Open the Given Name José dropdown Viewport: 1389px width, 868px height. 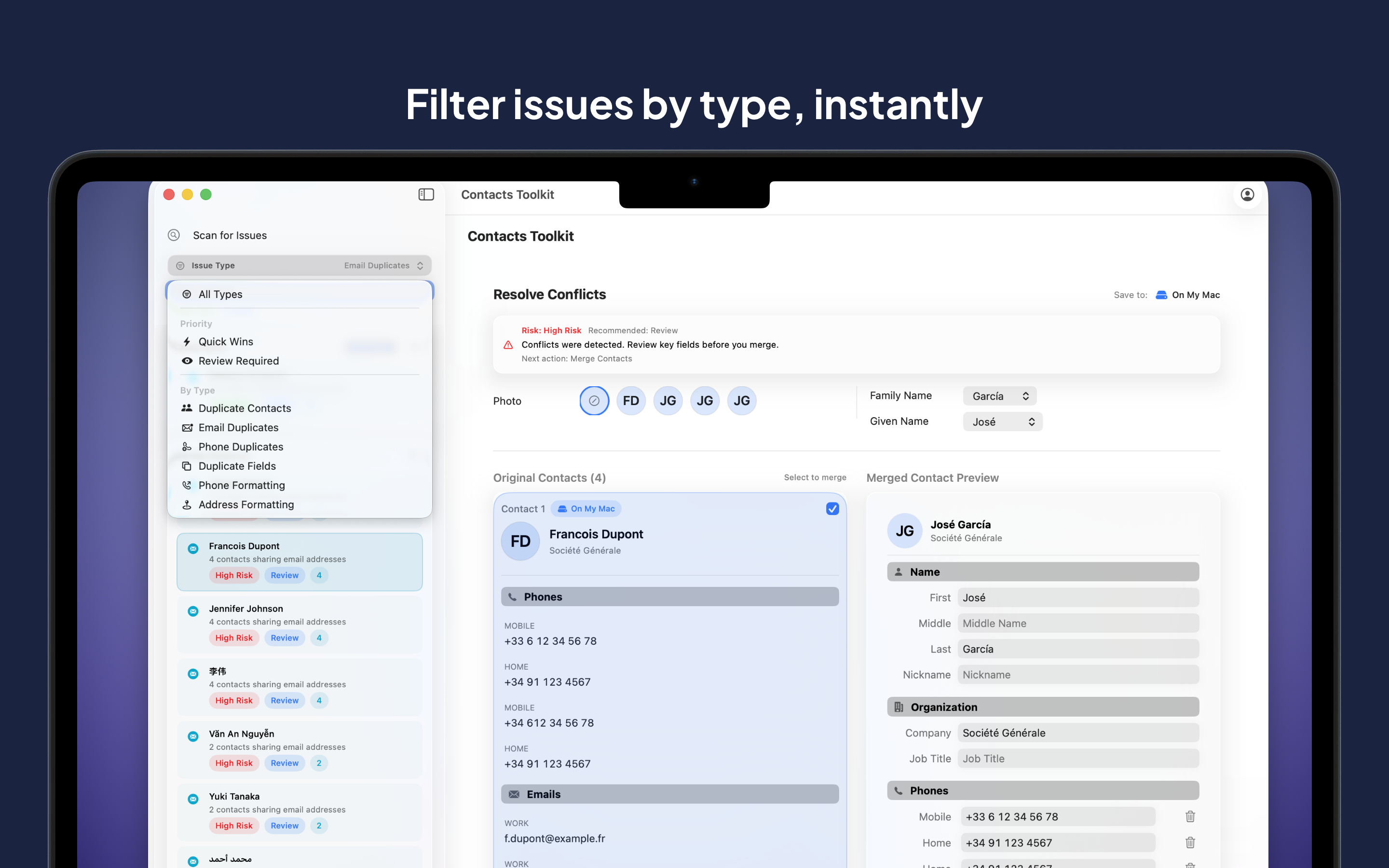1002,421
